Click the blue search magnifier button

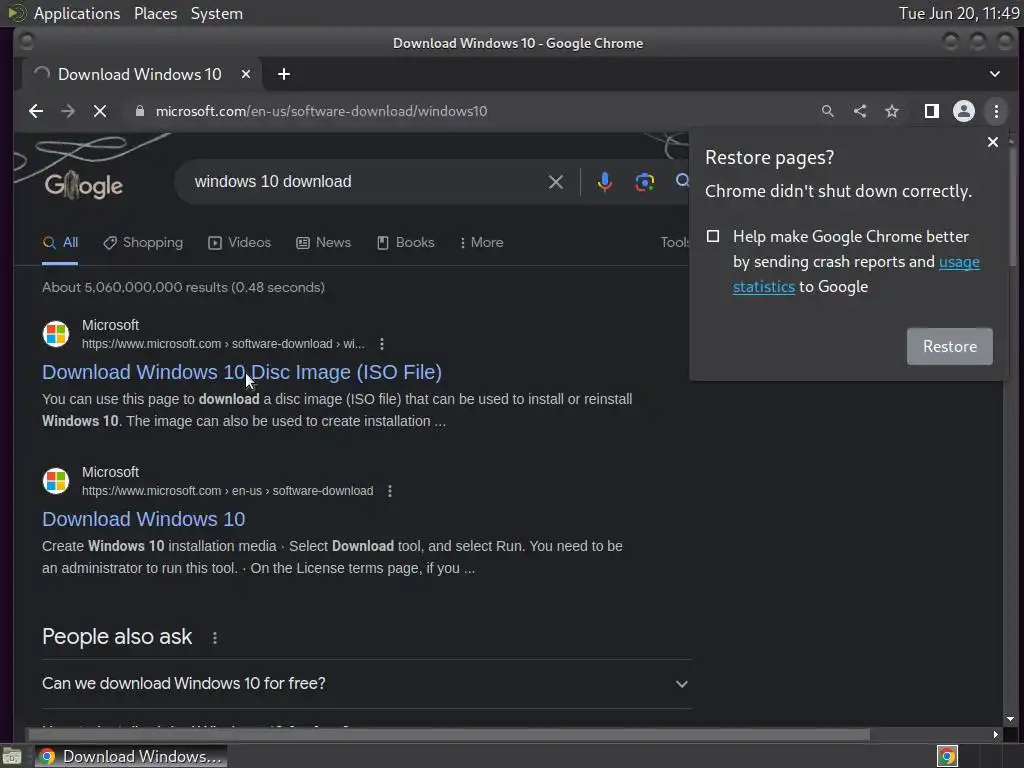coord(682,181)
